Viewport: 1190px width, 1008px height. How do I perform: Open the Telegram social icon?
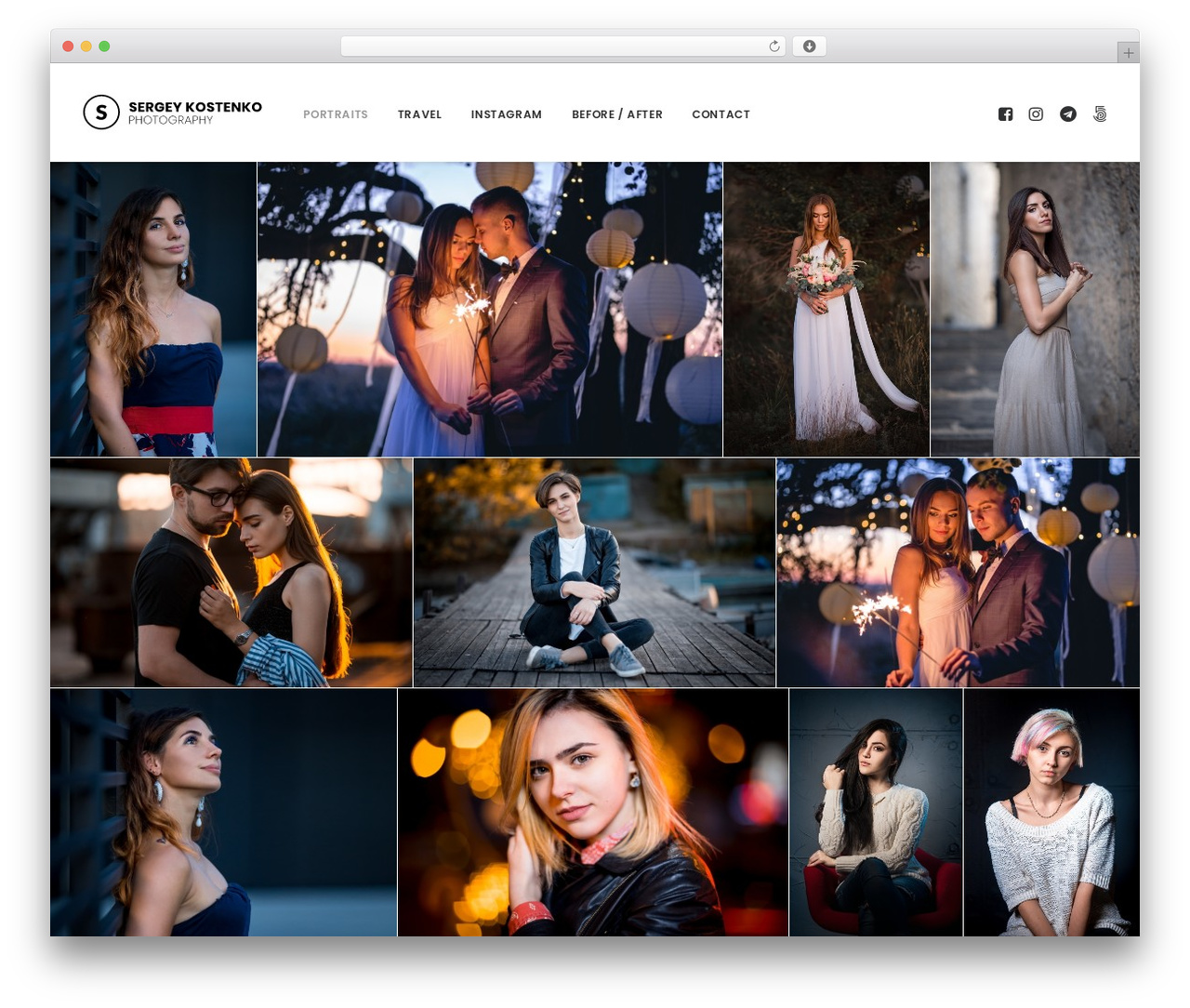coord(1068,114)
